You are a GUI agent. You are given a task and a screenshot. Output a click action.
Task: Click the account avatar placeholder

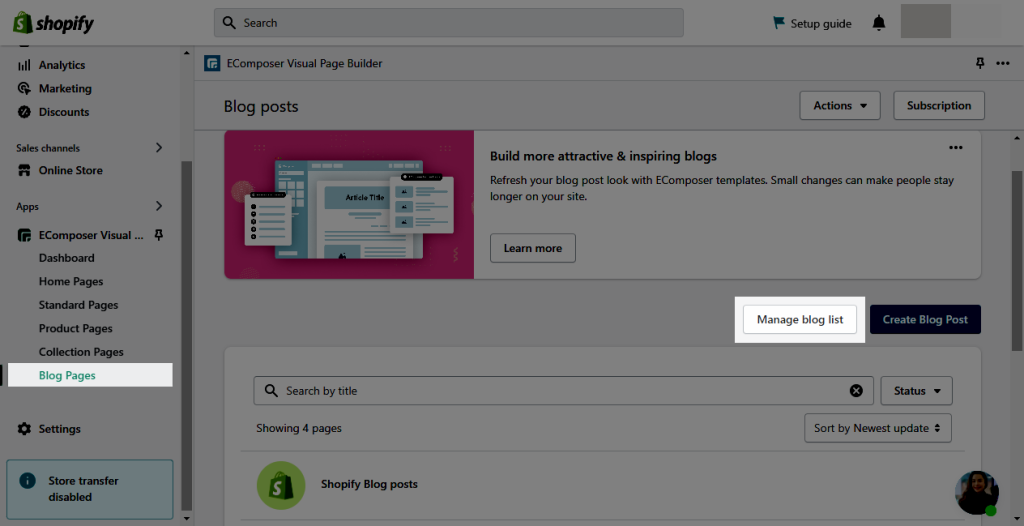point(925,21)
